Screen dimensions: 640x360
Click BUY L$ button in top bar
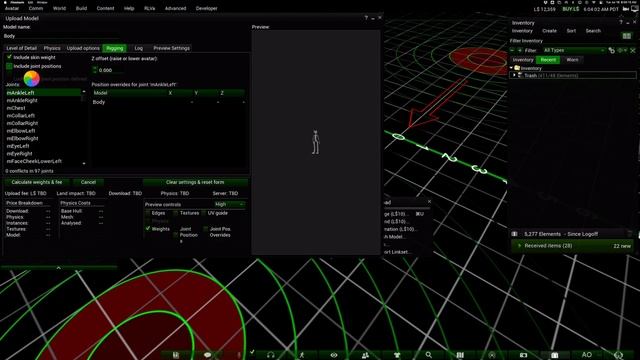tap(571, 9)
